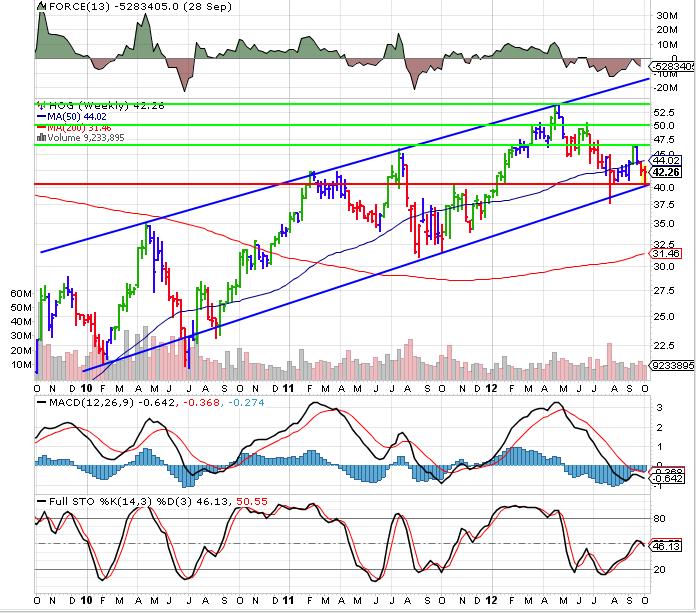Click the 50.0 price axis label
The image size is (696, 613).
[664, 126]
